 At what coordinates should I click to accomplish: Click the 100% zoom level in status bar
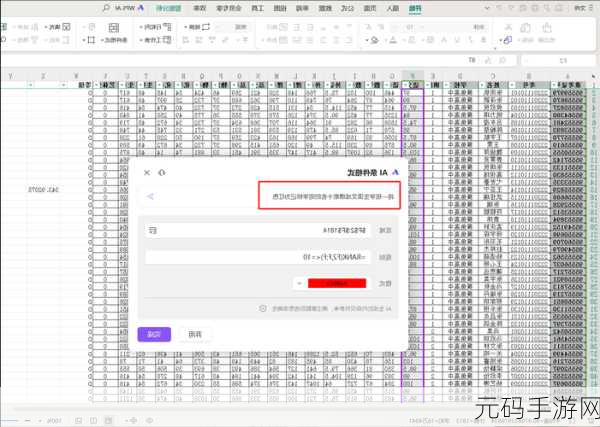(54, 420)
